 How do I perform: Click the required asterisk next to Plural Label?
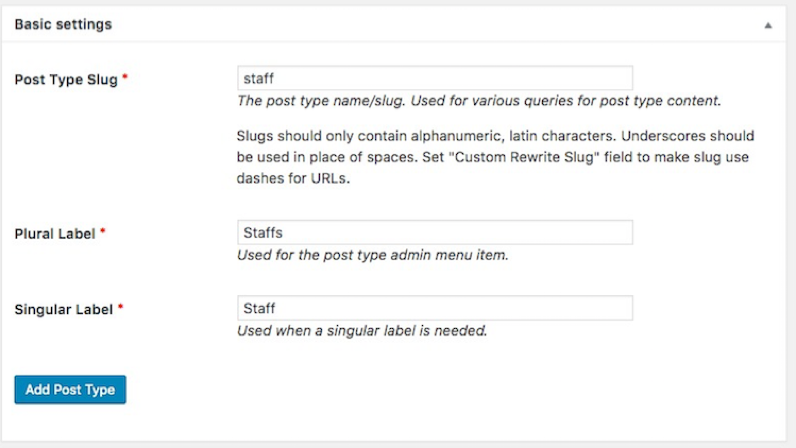(103, 232)
